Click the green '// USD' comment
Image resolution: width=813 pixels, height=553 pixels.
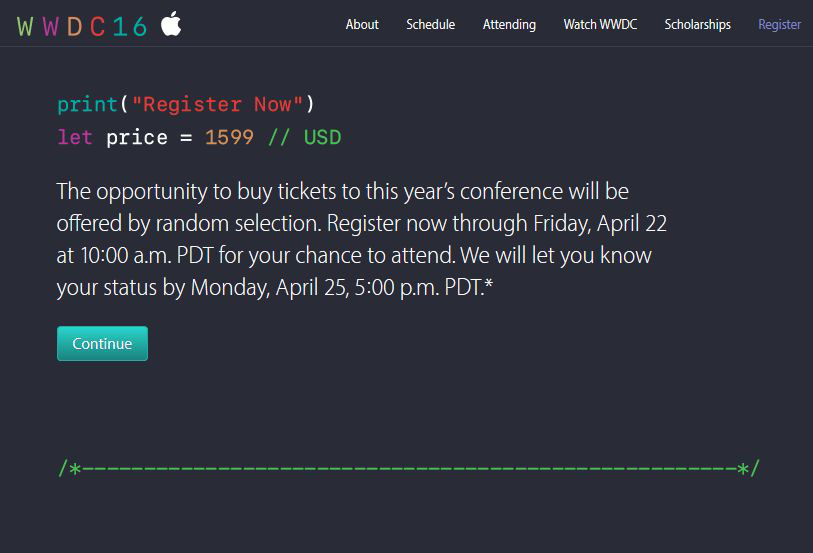[304, 137]
